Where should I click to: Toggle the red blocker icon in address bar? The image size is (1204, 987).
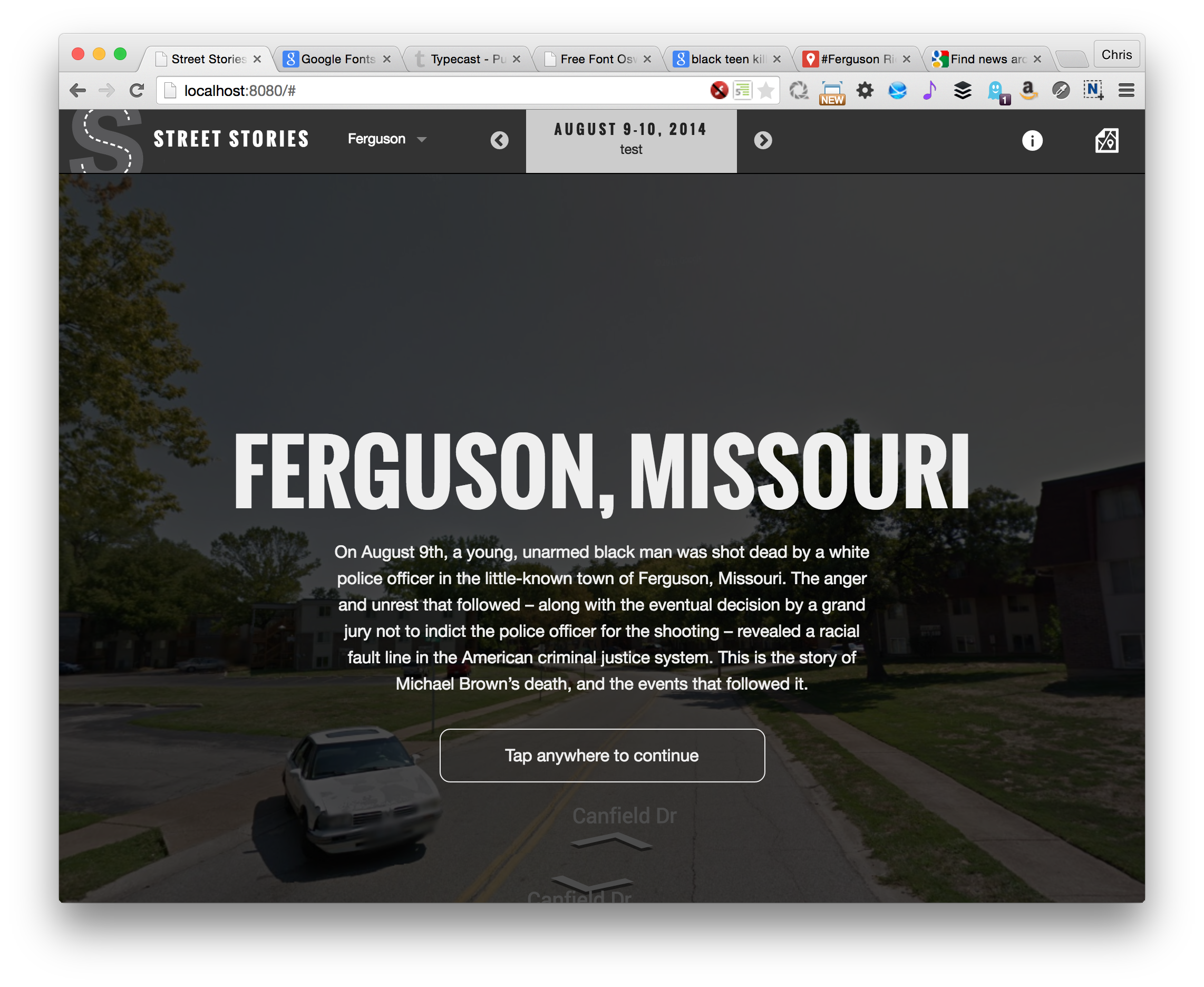click(x=718, y=90)
